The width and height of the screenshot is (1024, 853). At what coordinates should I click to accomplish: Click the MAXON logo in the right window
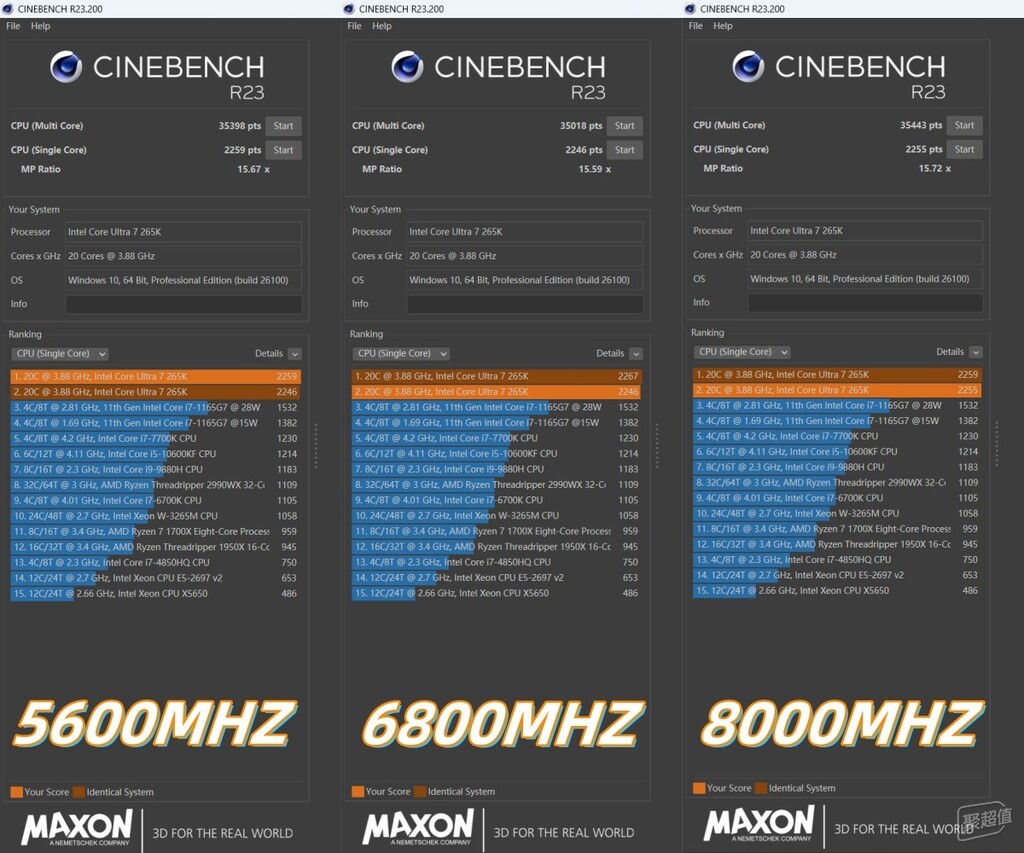pos(760,824)
